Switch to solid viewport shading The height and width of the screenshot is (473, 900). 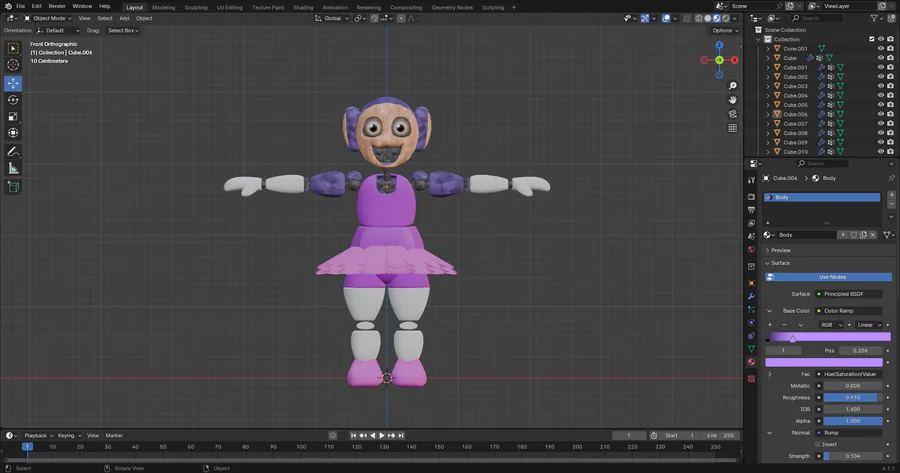point(708,18)
